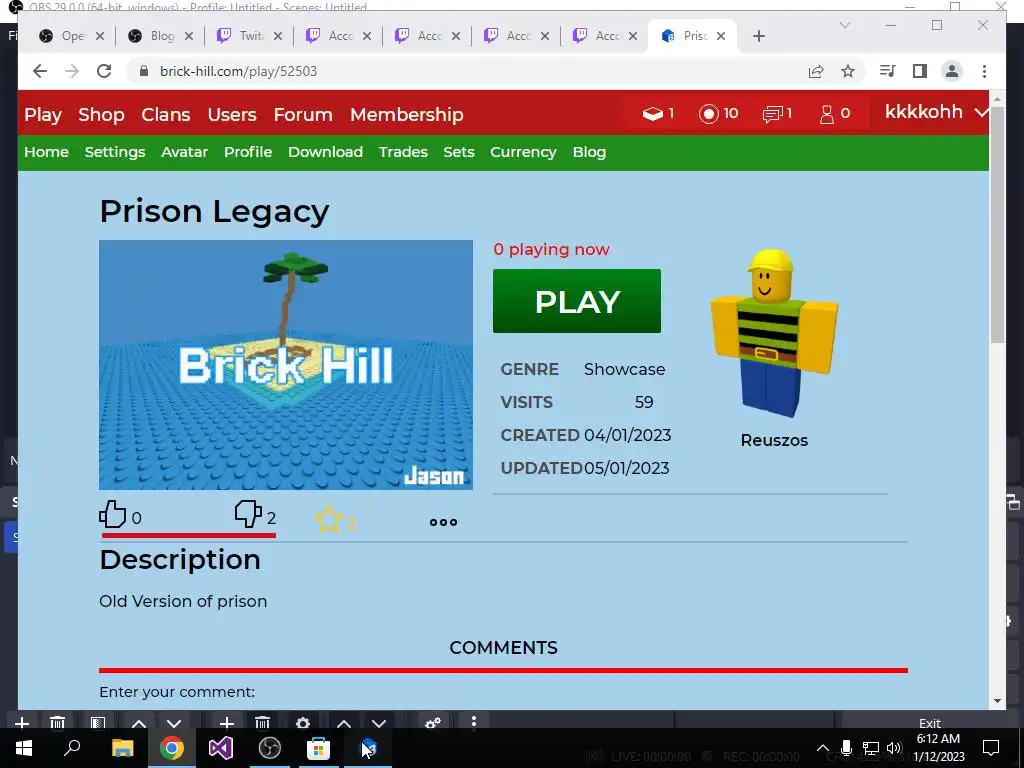Click the Reuszos avatar image
Screen dimensions: 1024x768
[x=774, y=333]
